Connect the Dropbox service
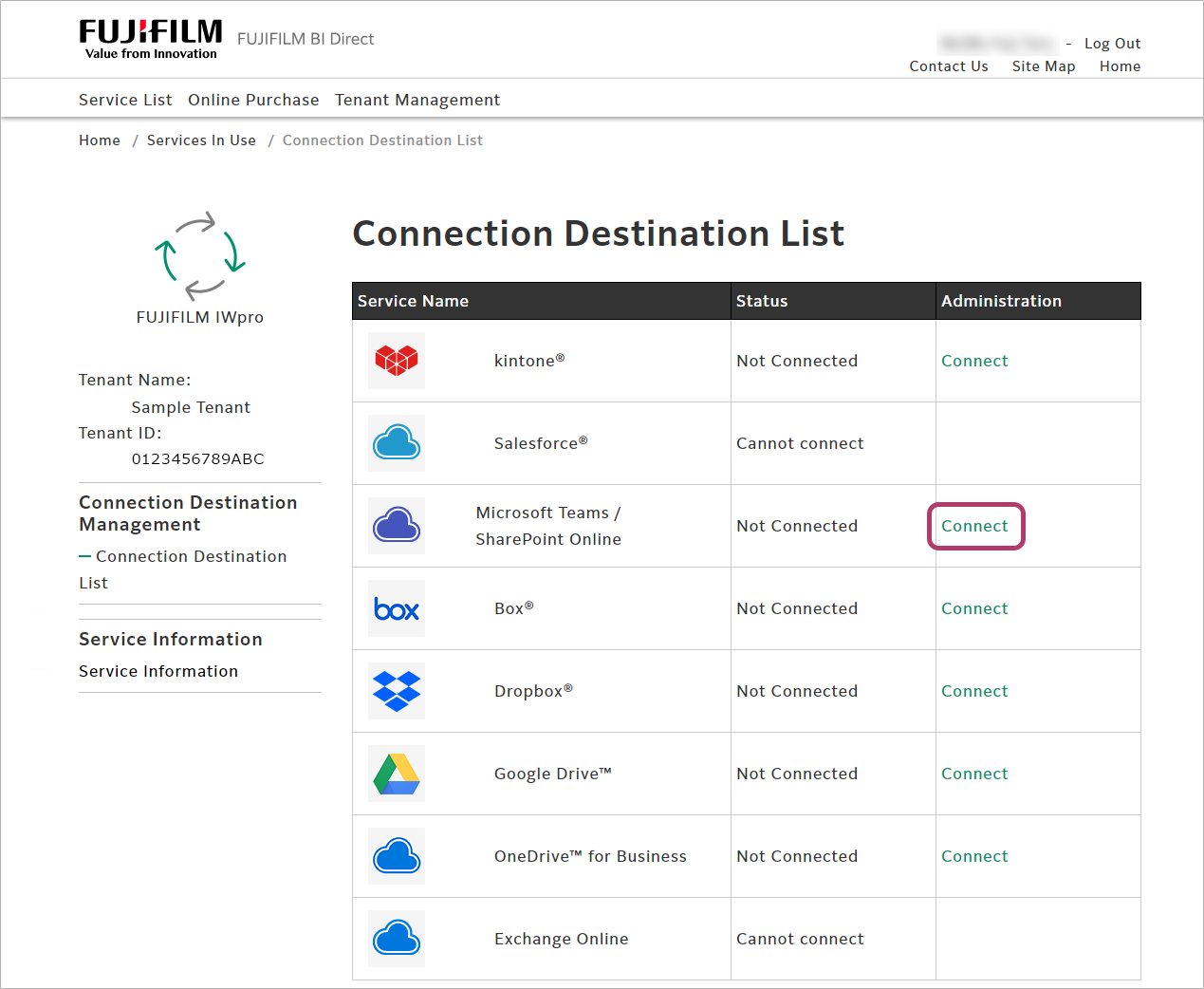The height and width of the screenshot is (989, 1204). coord(974,691)
